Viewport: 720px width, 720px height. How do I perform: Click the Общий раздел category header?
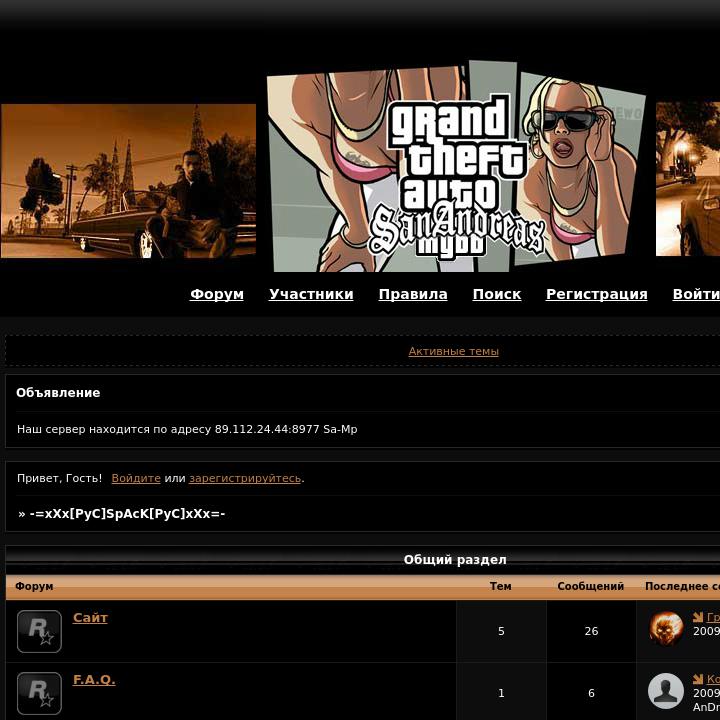(x=455, y=560)
